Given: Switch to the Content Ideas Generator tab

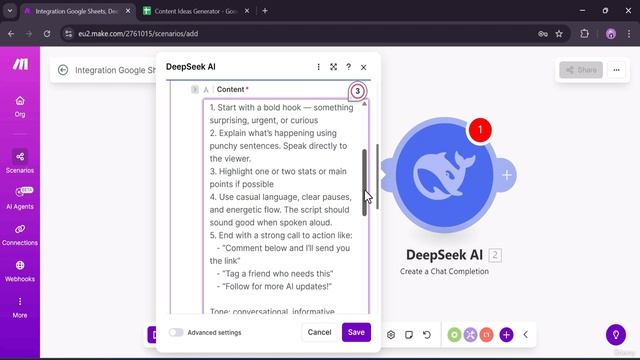Looking at the screenshot, I should pyautogui.click(x=196, y=11).
